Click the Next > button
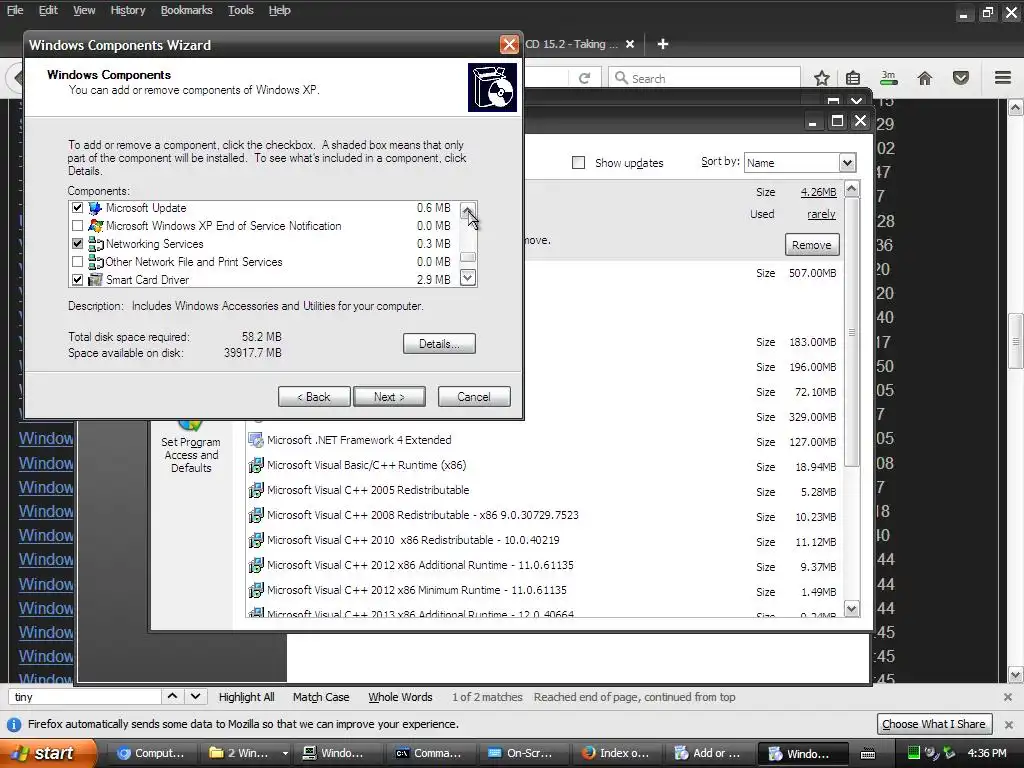This screenshot has height=768, width=1024. (x=389, y=396)
